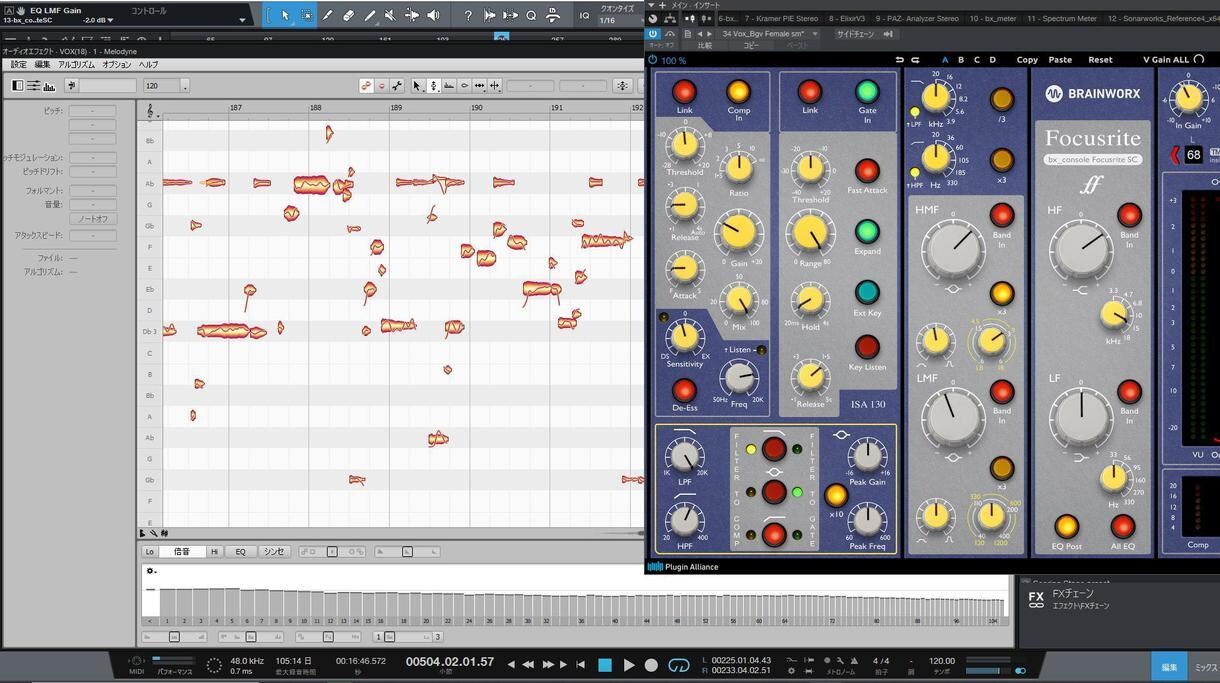1220x683 pixels.
Task: Open the Melodyne アルゴリズム menu
Action: (76, 65)
